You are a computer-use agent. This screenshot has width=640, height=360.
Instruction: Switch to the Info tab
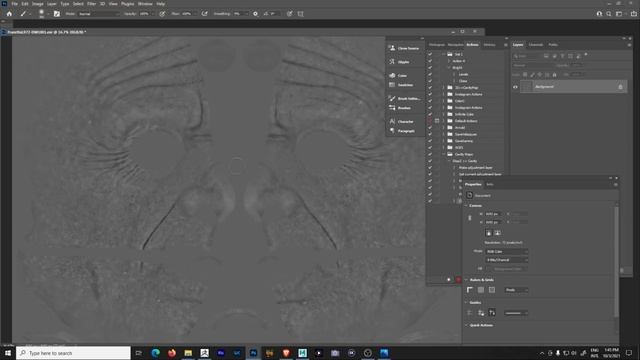coord(490,184)
